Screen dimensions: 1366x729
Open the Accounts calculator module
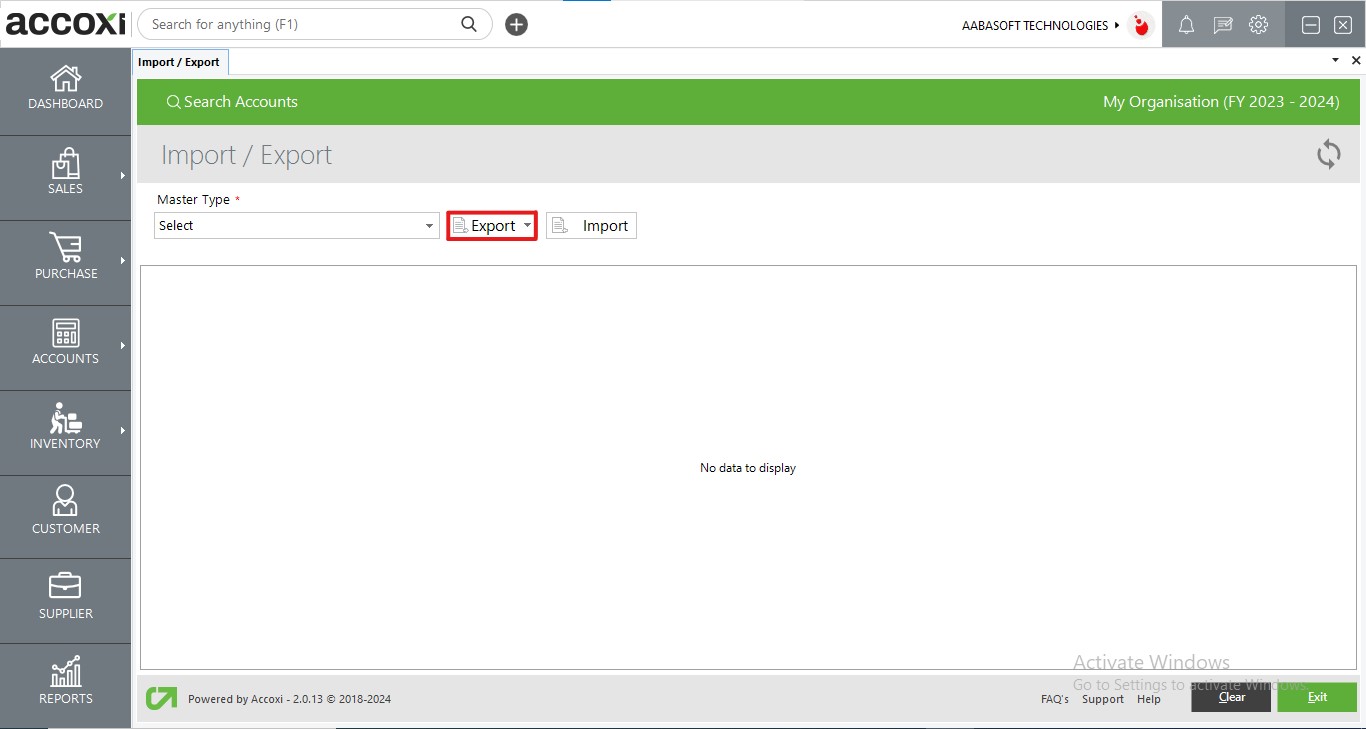click(65, 343)
